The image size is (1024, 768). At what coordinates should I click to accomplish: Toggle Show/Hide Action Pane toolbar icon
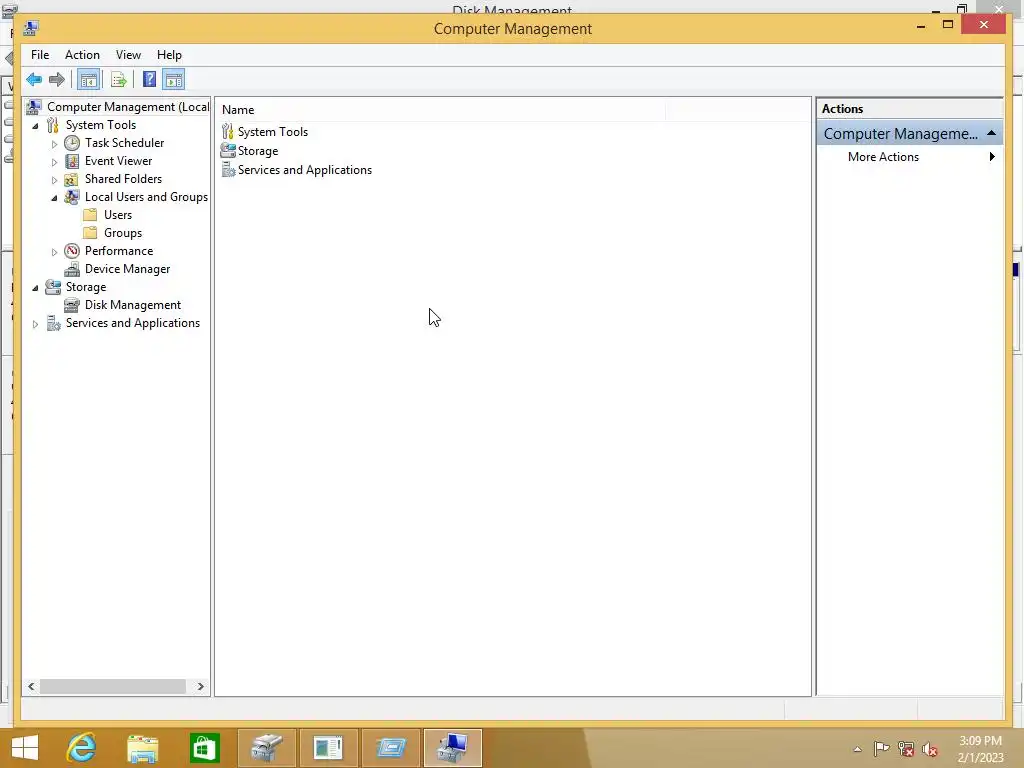point(174,80)
